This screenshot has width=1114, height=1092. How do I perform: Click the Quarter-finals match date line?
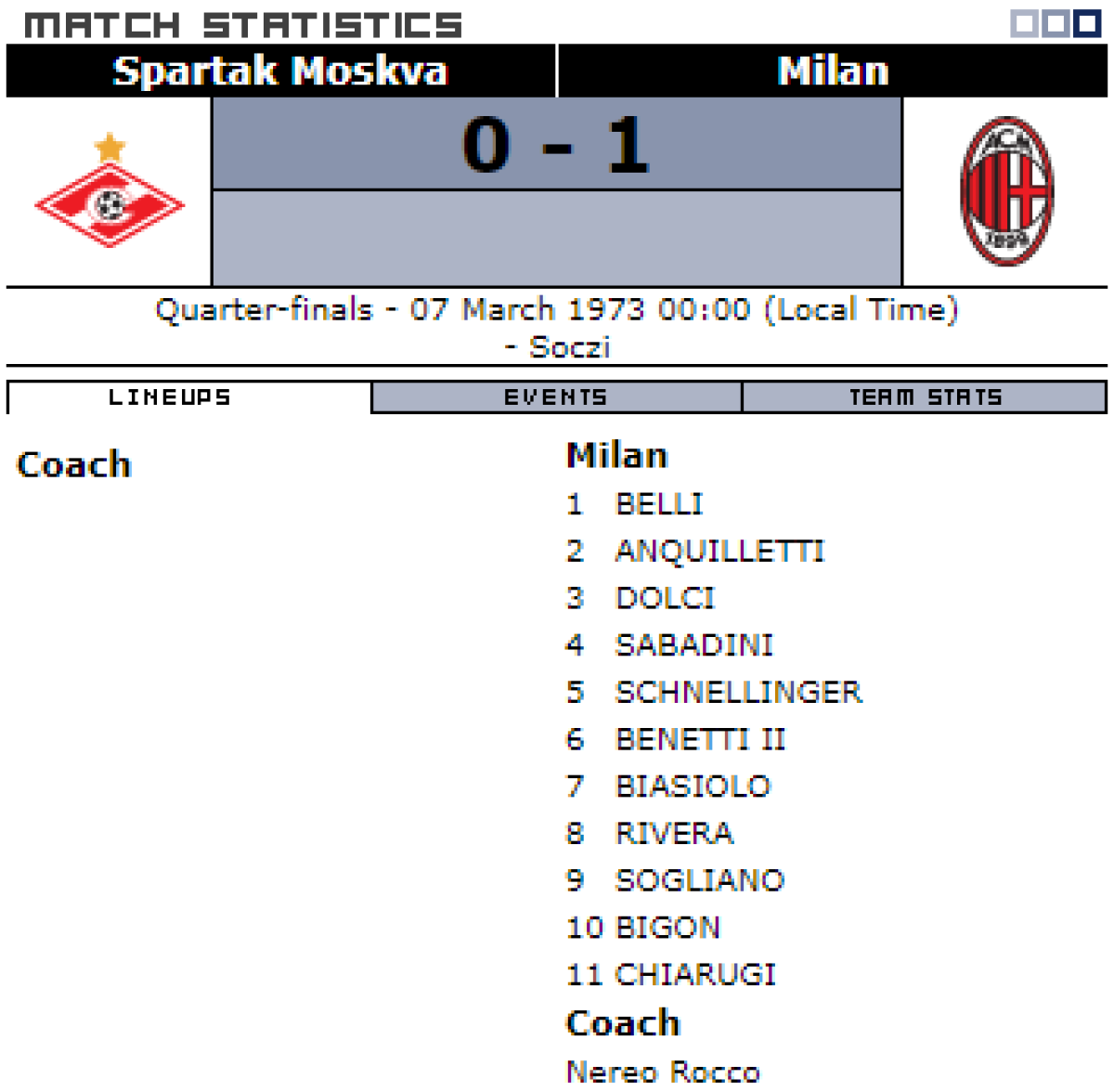point(556,310)
